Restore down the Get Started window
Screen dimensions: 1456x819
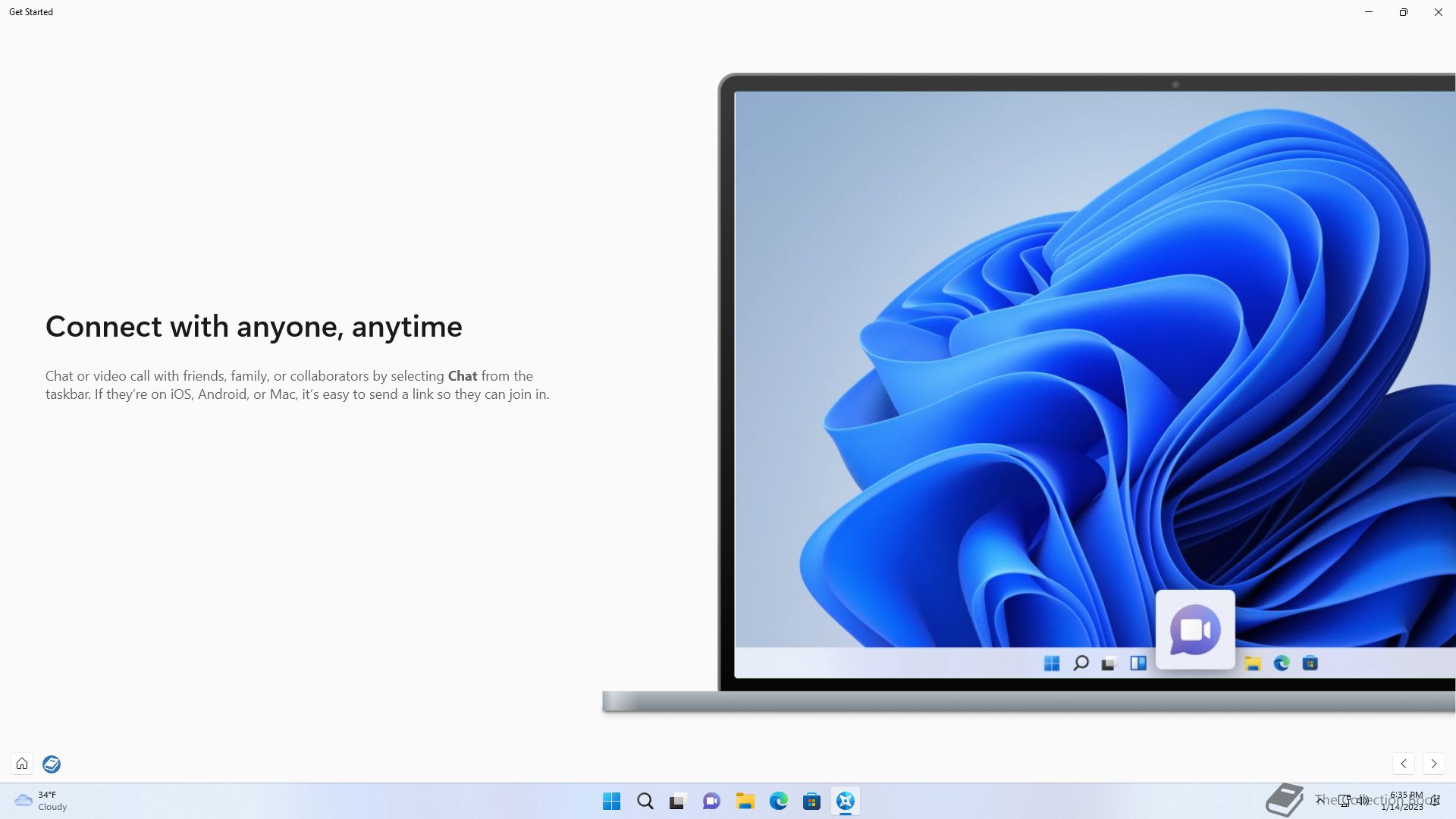[1403, 12]
